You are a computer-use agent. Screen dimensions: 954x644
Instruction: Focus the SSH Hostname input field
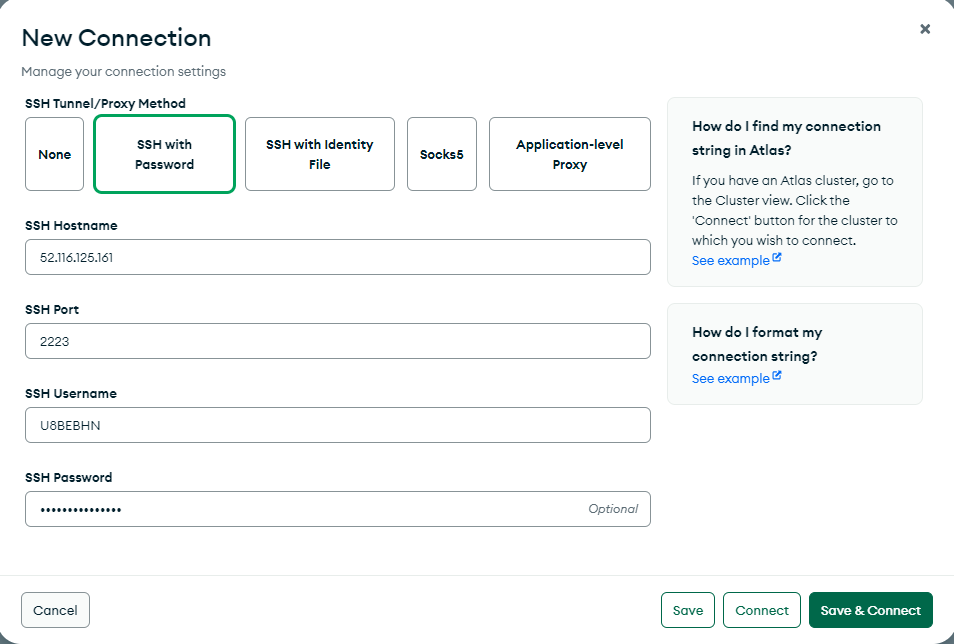coord(337,257)
